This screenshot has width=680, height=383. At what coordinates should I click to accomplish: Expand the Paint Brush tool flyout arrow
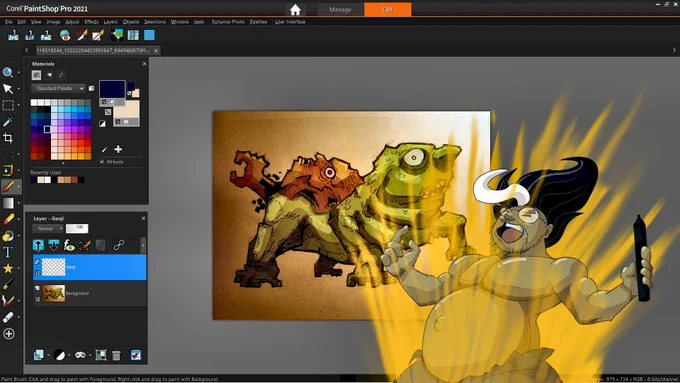(19, 187)
